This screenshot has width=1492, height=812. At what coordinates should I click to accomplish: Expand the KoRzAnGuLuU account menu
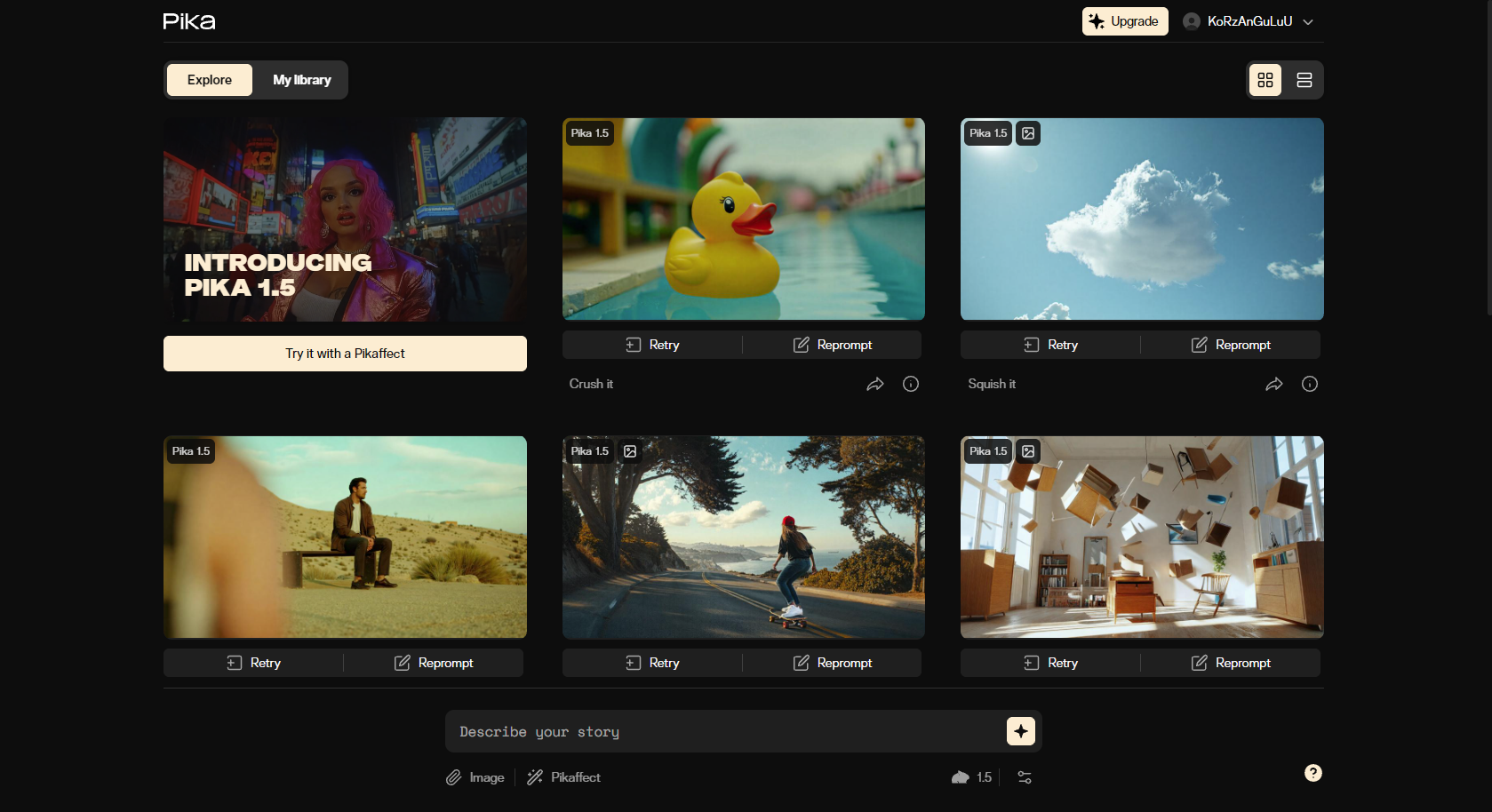[x=1249, y=21]
